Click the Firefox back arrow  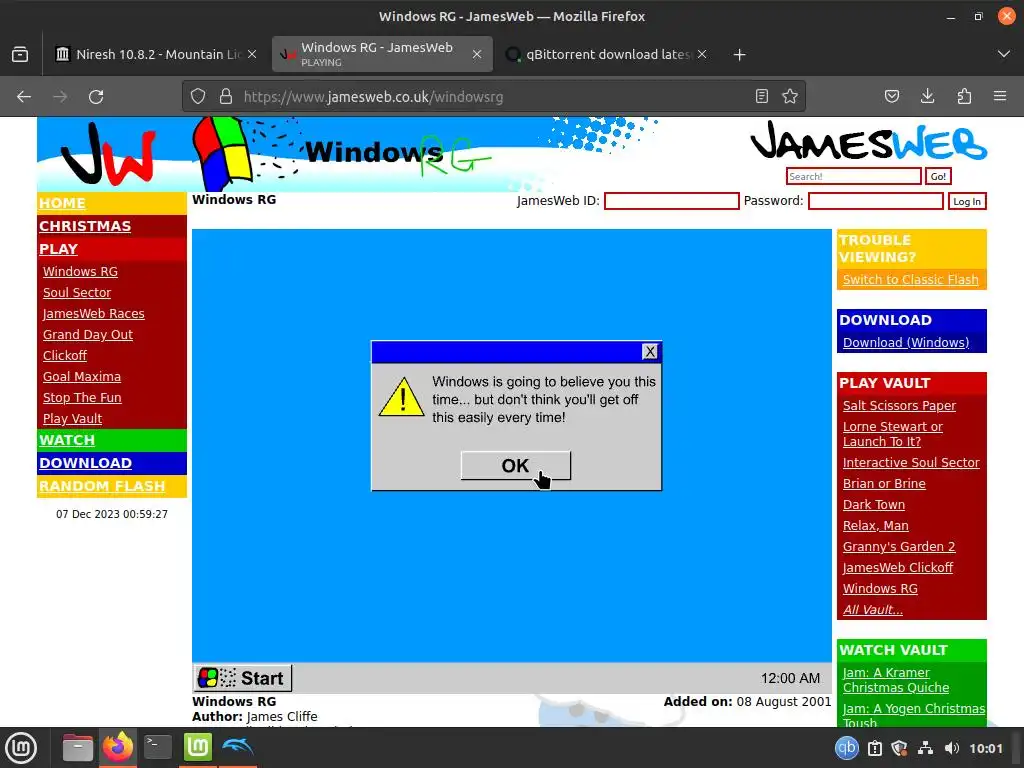24,97
